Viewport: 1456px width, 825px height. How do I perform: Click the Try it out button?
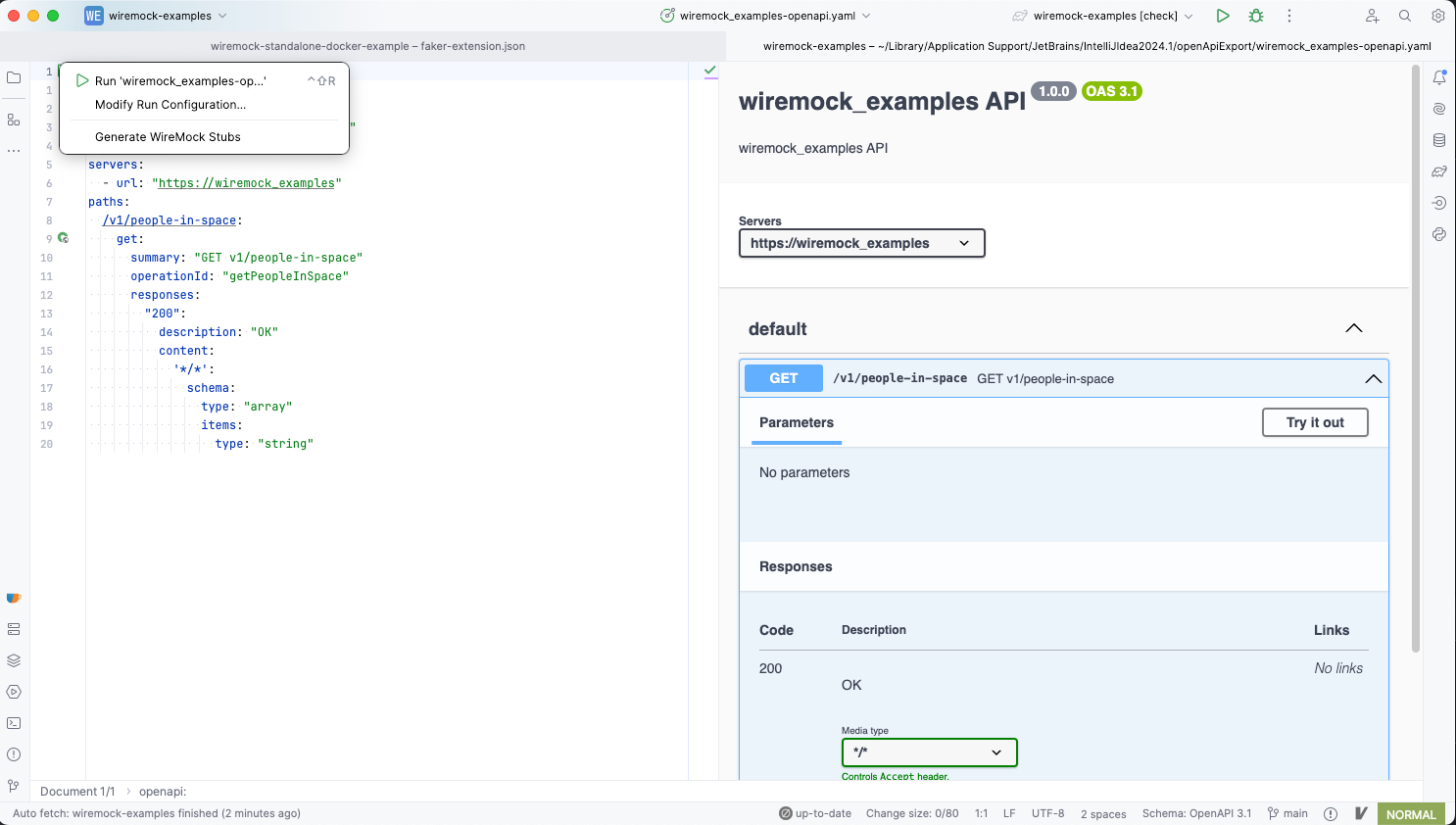pyautogui.click(x=1315, y=422)
